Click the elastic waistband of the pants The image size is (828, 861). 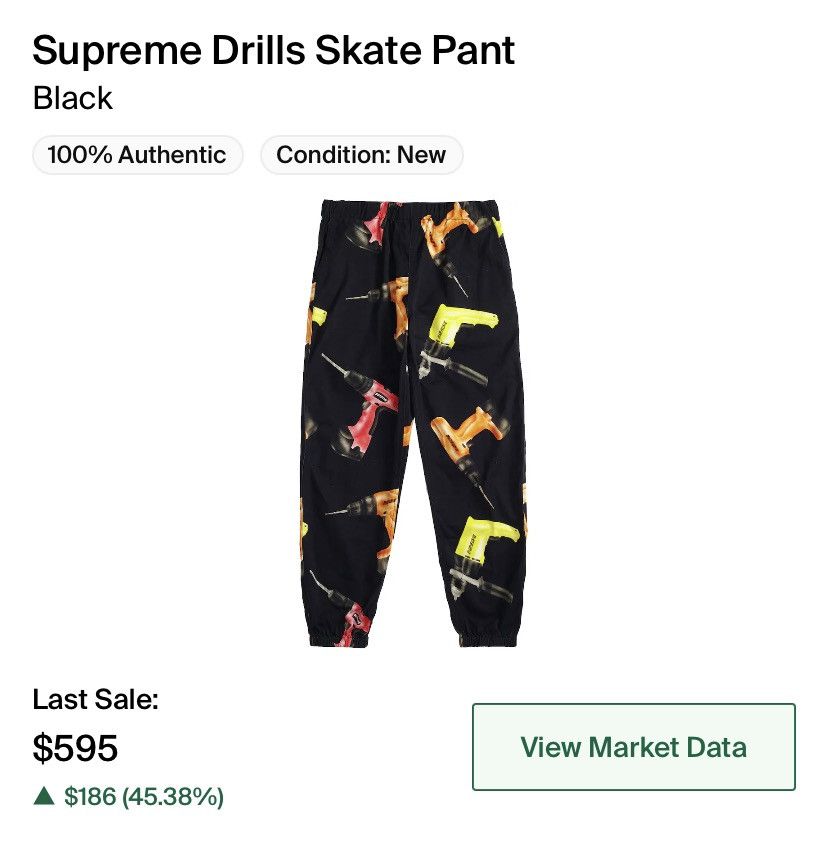coord(411,209)
